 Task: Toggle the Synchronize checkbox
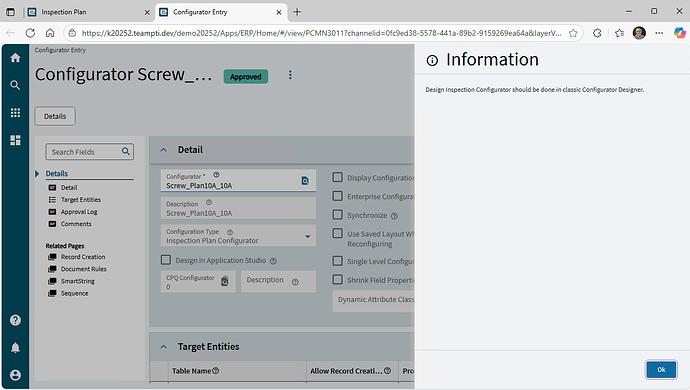[x=338, y=215]
